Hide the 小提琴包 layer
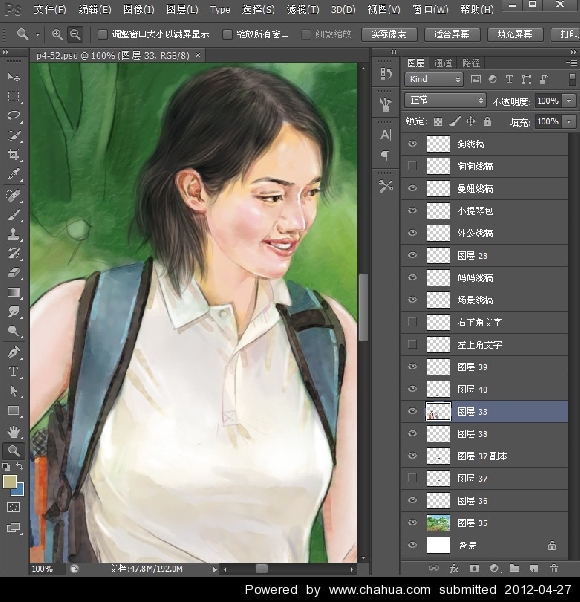 click(x=412, y=210)
